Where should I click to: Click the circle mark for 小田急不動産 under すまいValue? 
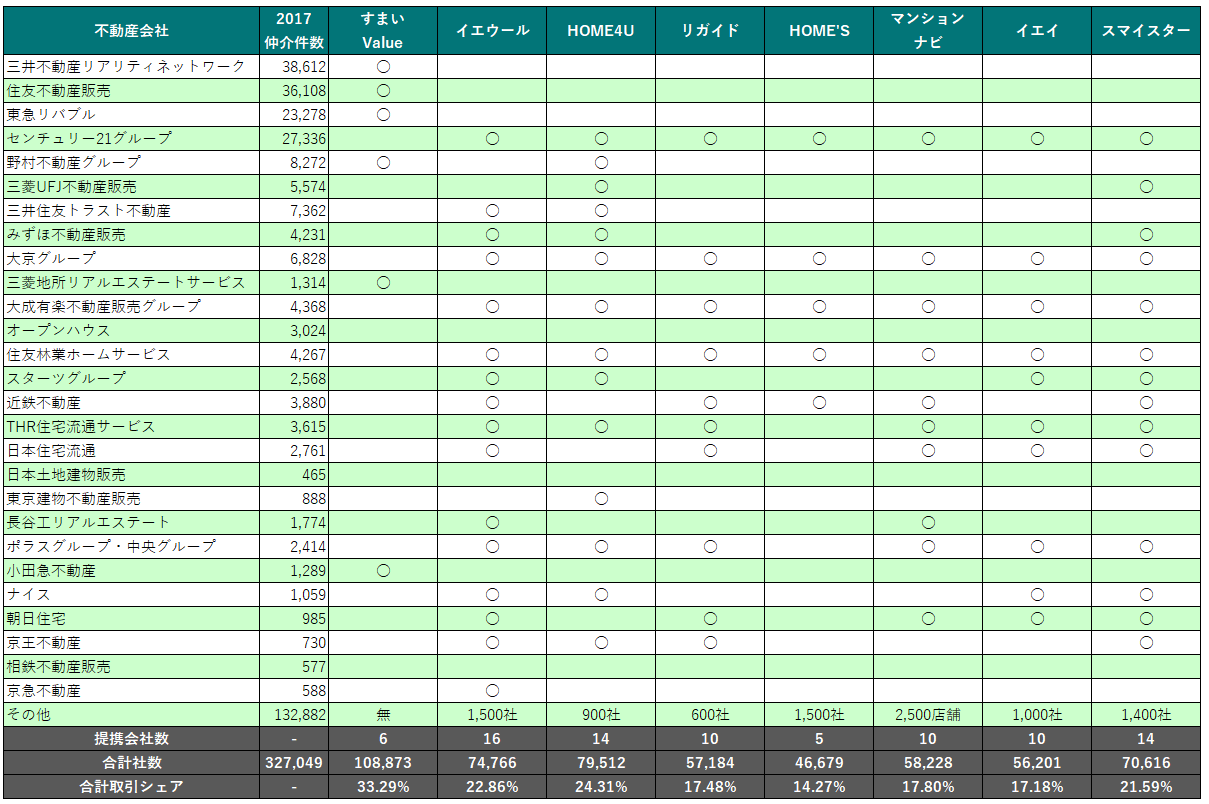pos(382,571)
